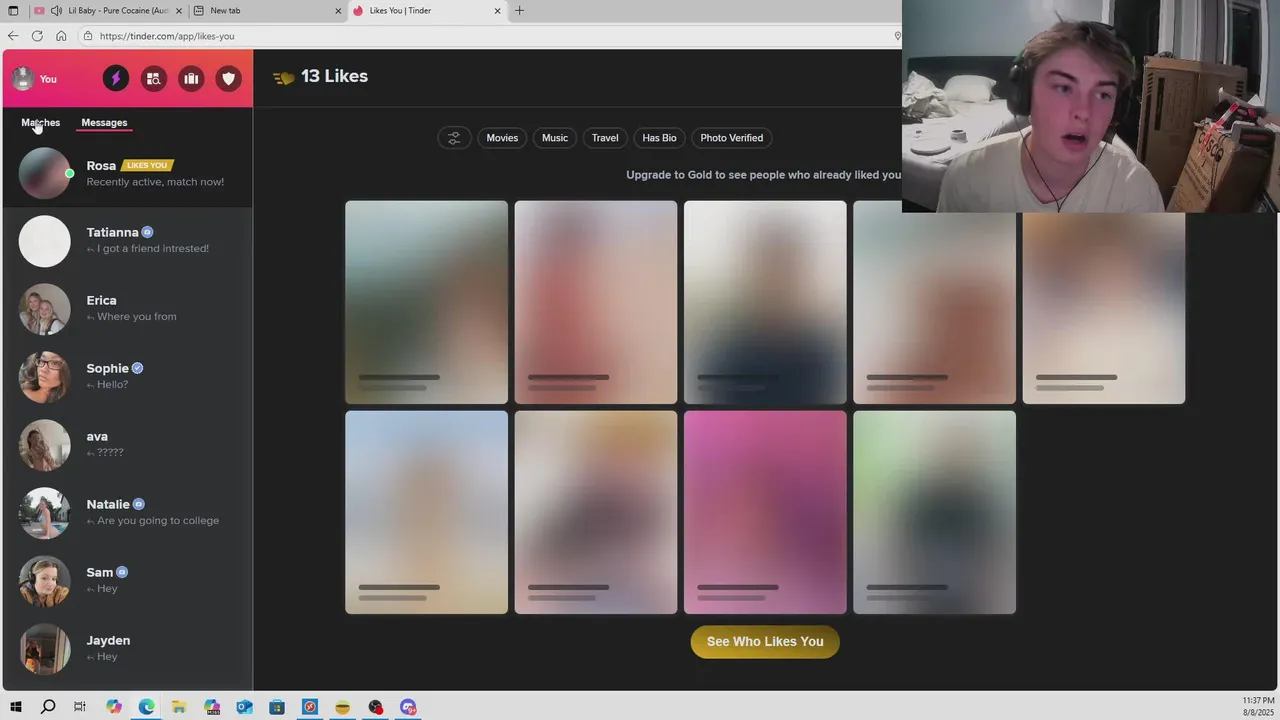Open chat with Erica
Viewport: 1280px width, 720px height.
[x=128, y=309]
